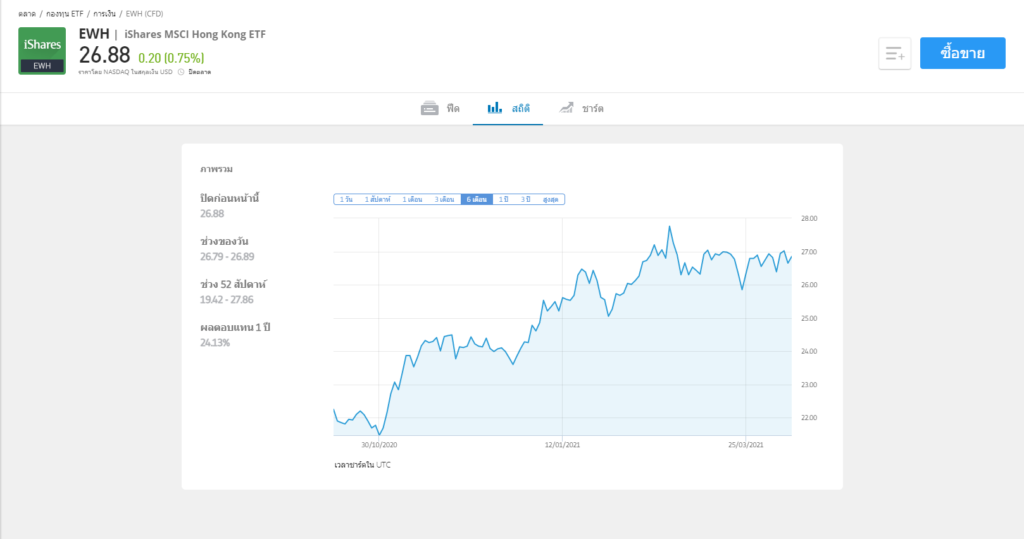The height and width of the screenshot is (539, 1024).
Task: Select the สูงสุด (max) time range
Action: tap(550, 199)
